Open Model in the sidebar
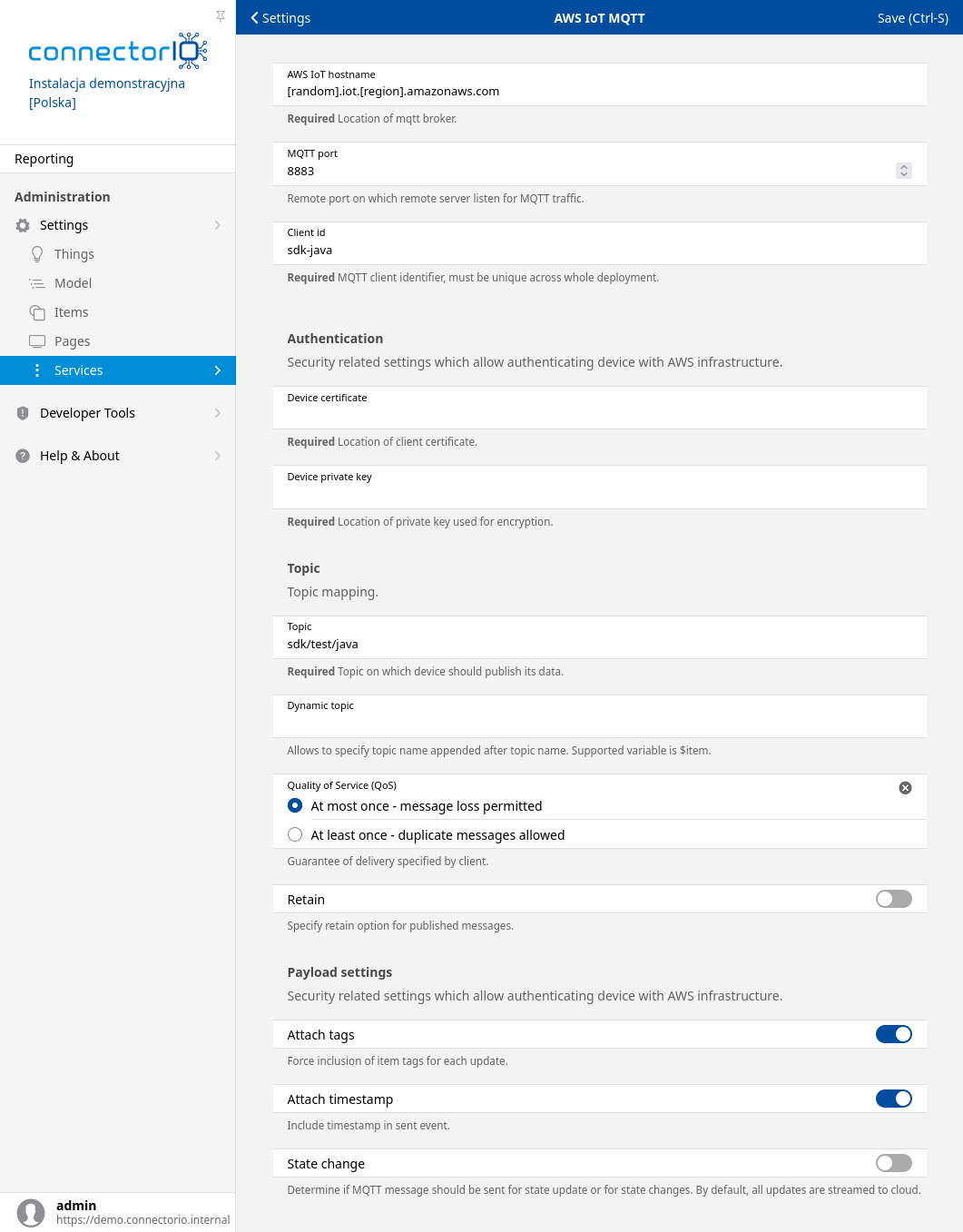 118,283
